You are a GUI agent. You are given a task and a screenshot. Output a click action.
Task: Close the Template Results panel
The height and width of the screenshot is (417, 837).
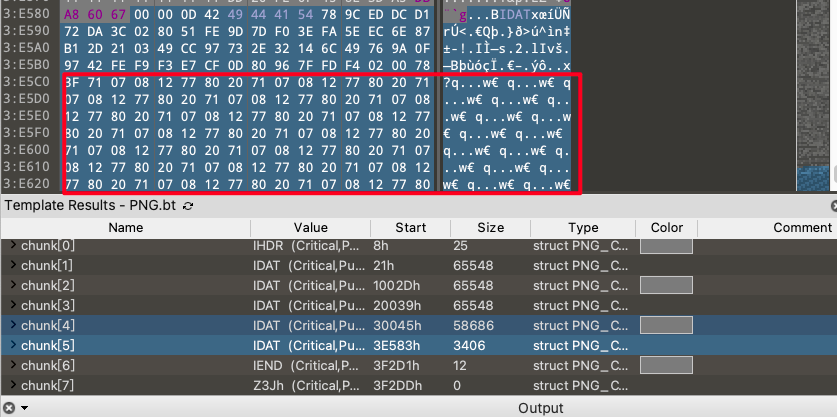tap(833, 206)
